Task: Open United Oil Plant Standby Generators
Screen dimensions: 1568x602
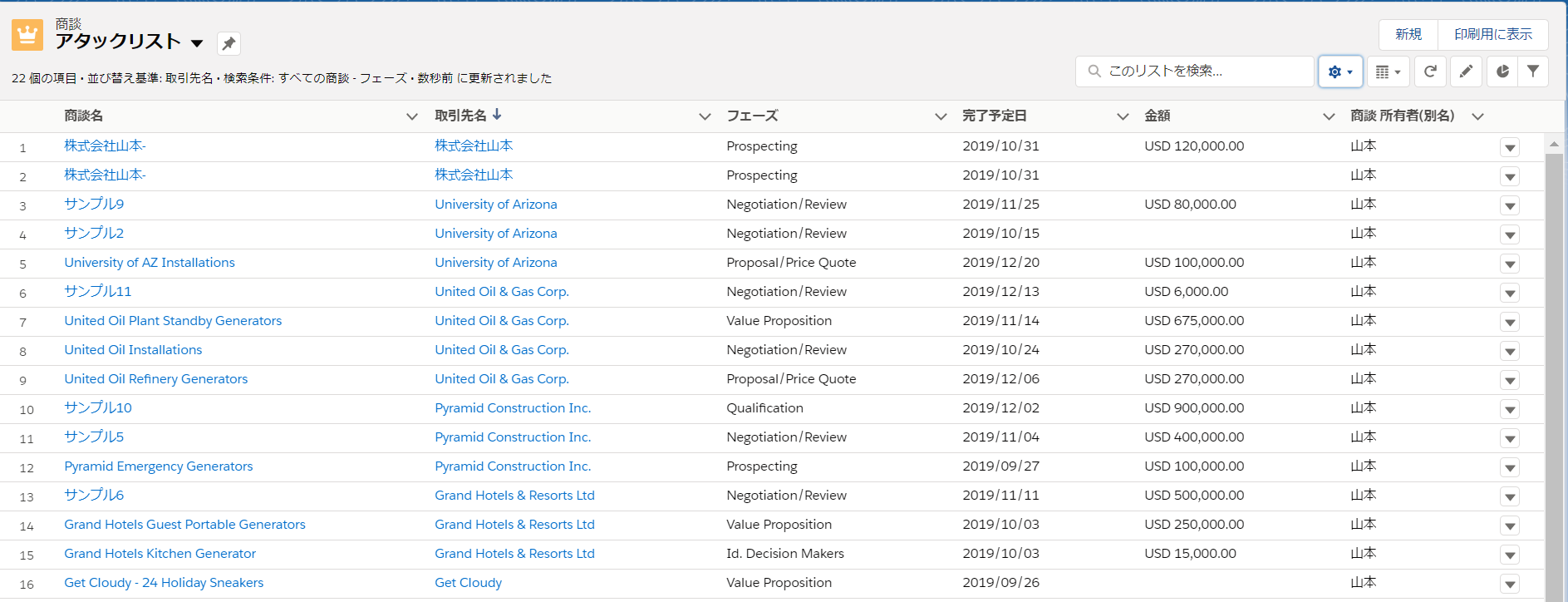Action: pos(173,320)
